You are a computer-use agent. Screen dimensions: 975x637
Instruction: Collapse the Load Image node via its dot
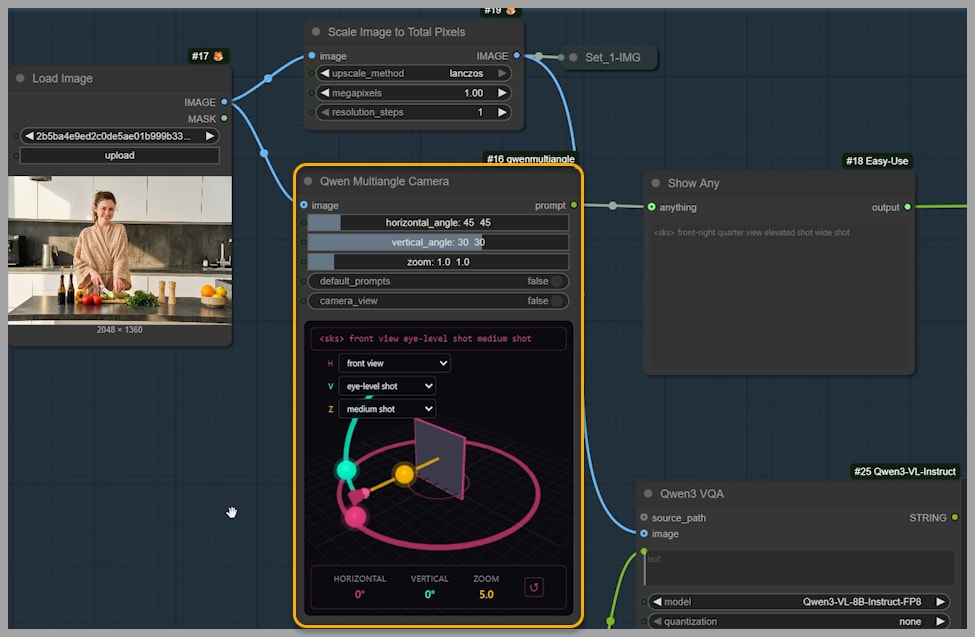click(x=20, y=79)
